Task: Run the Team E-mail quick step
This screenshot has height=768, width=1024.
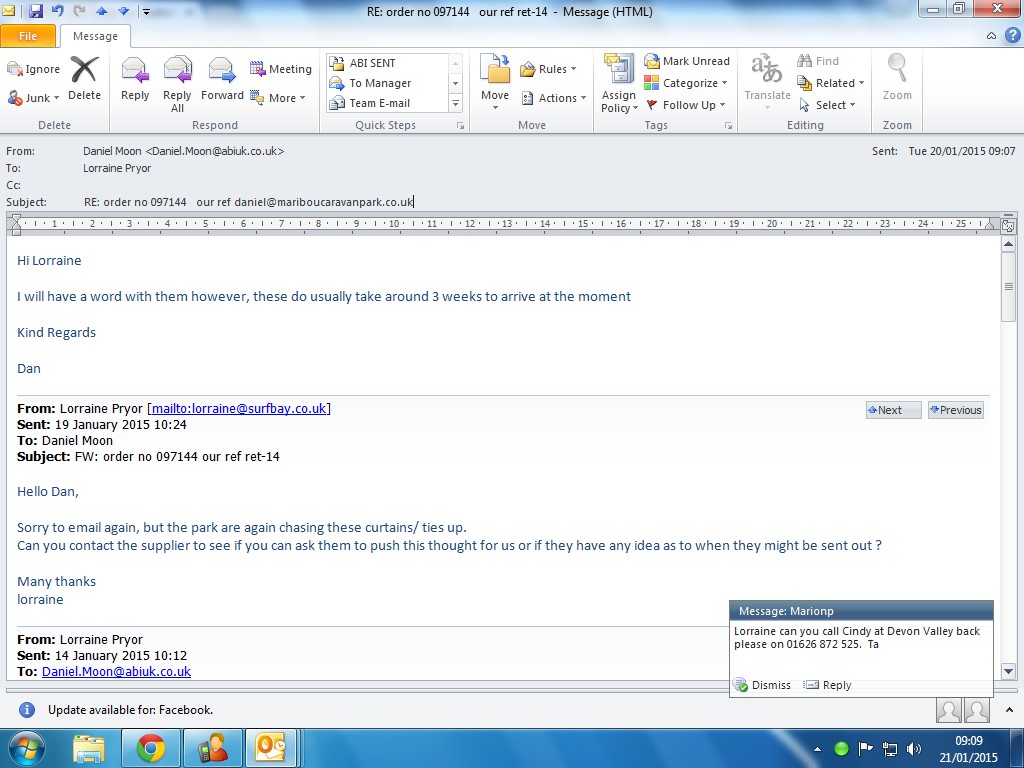Action: 387,103
